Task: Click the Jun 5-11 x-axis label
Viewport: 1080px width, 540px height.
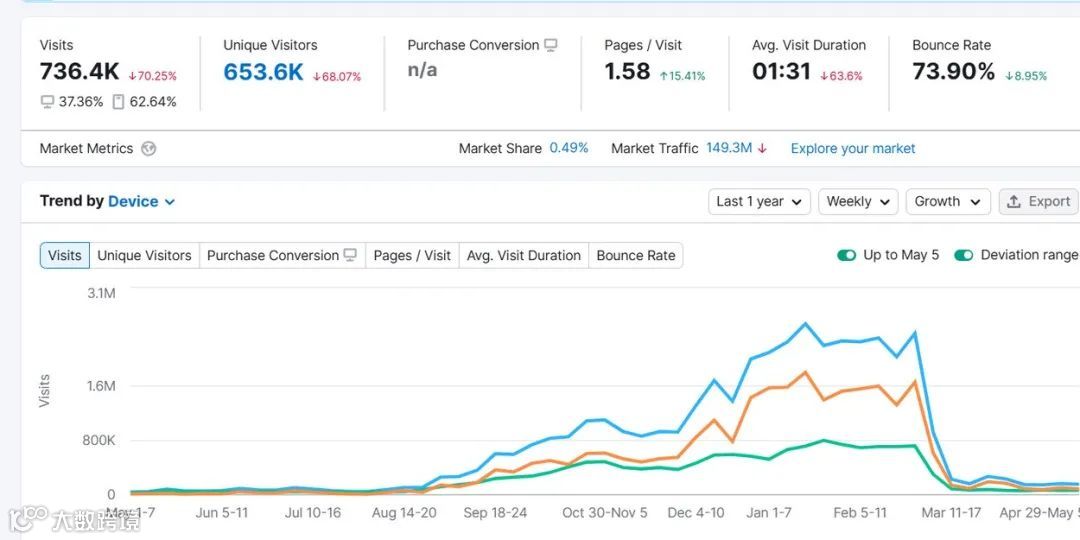Action: click(x=222, y=513)
